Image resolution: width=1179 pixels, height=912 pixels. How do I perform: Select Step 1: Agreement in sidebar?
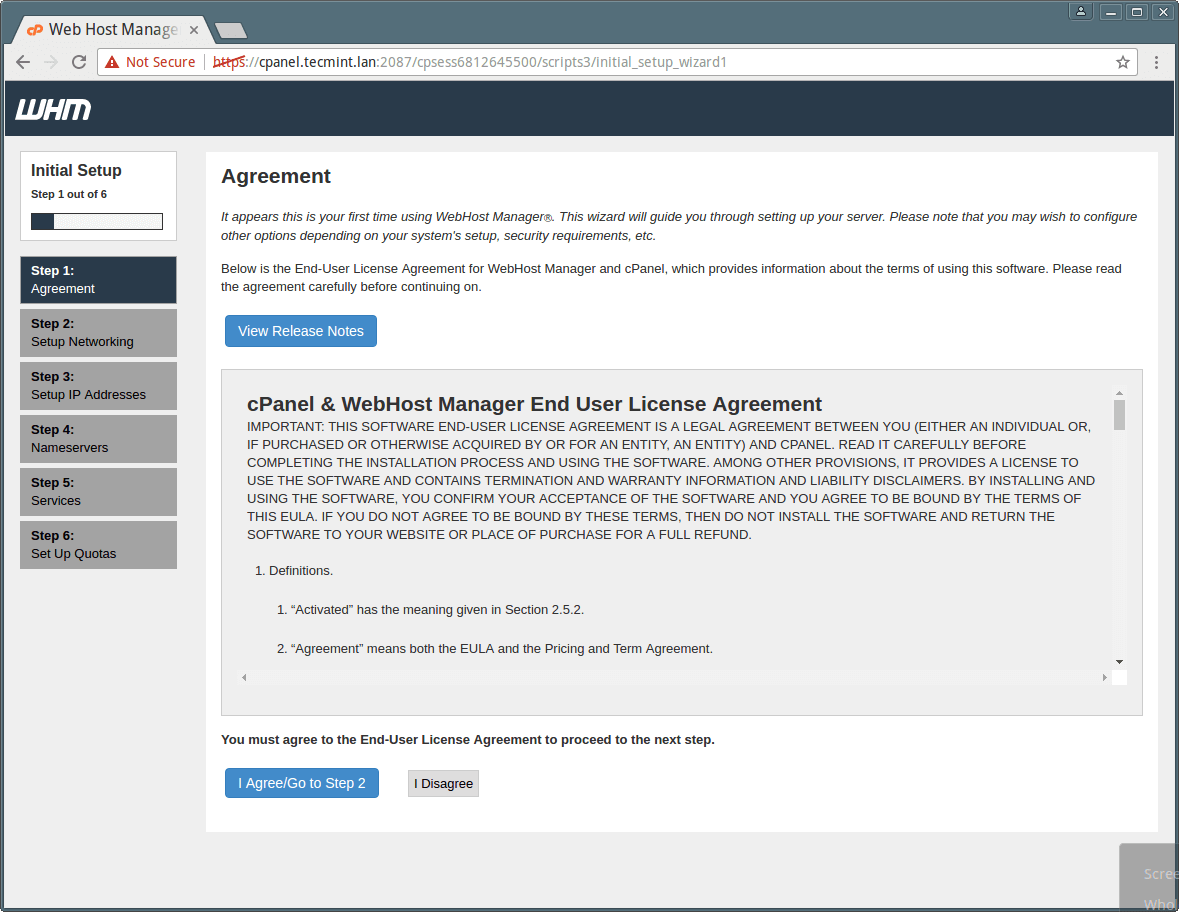coord(99,280)
